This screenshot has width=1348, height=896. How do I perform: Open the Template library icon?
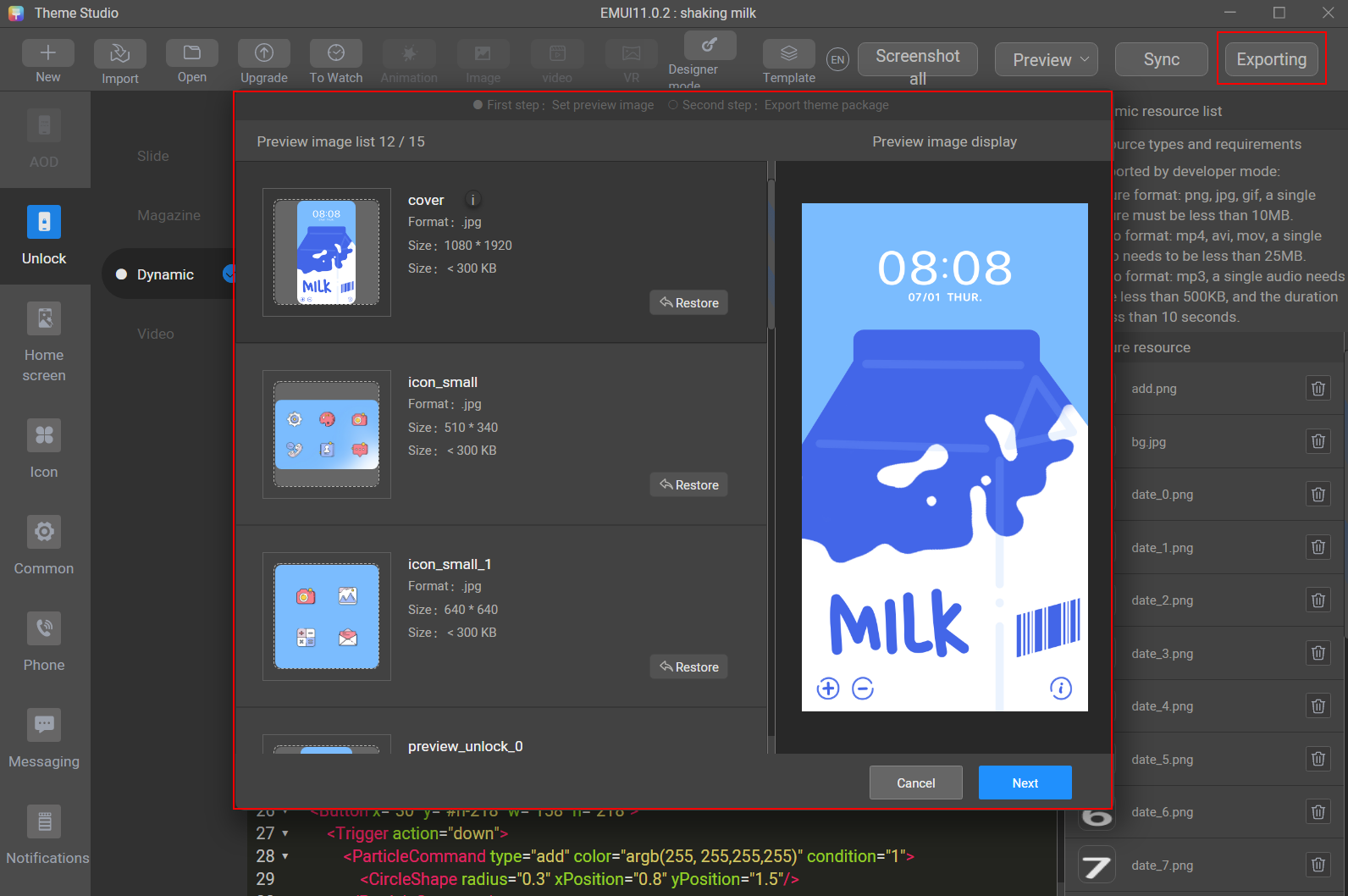(x=788, y=54)
